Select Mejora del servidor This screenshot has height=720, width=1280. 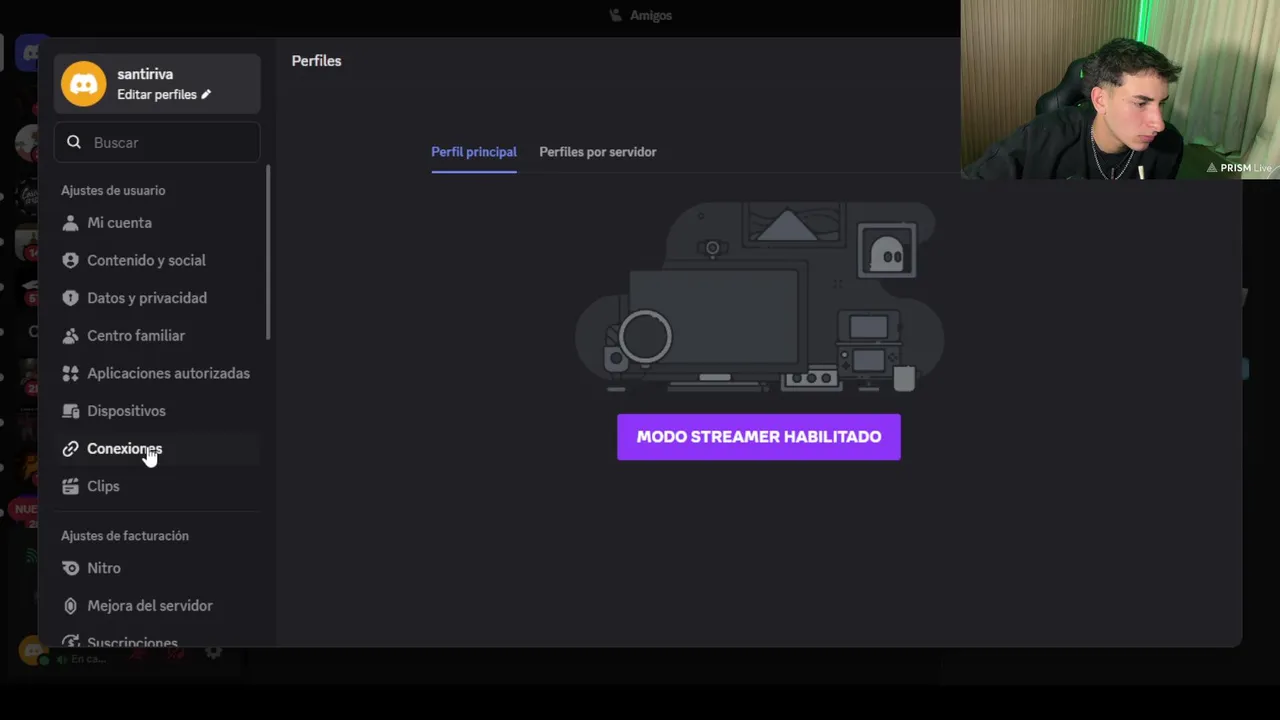tap(158, 606)
